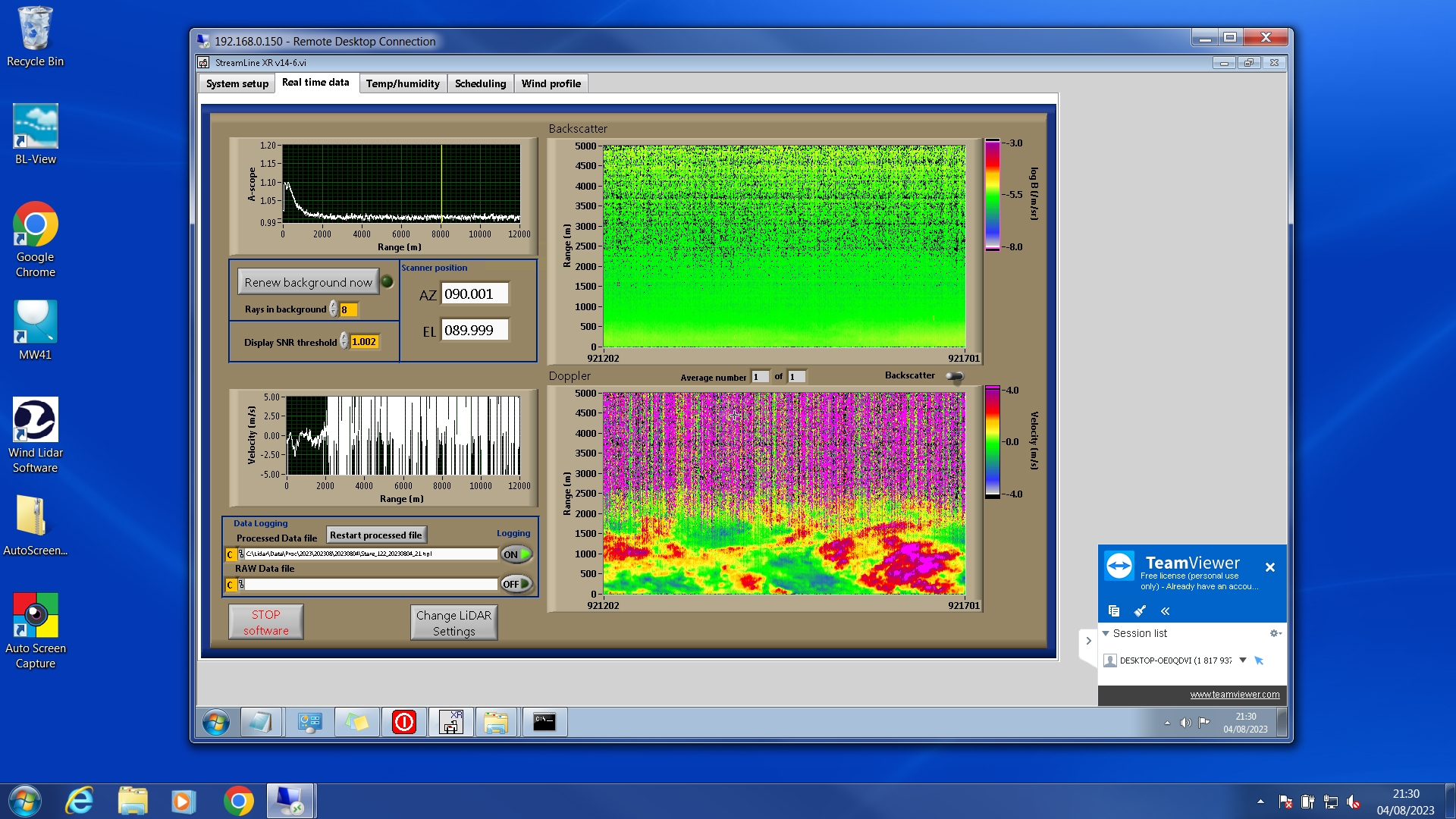Viewport: 1456px width, 819px height.
Task: Collapse the Session list expander triangle
Action: pos(1106,633)
